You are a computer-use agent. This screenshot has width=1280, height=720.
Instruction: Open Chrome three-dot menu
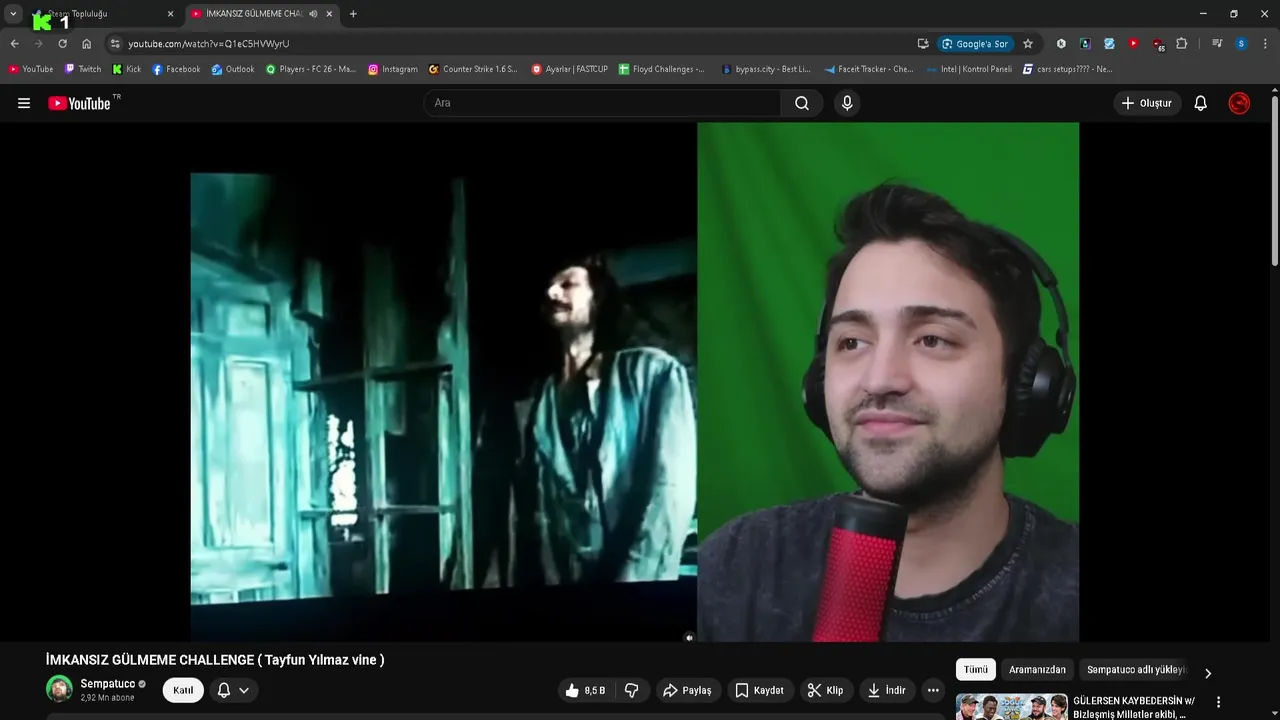[1266, 44]
